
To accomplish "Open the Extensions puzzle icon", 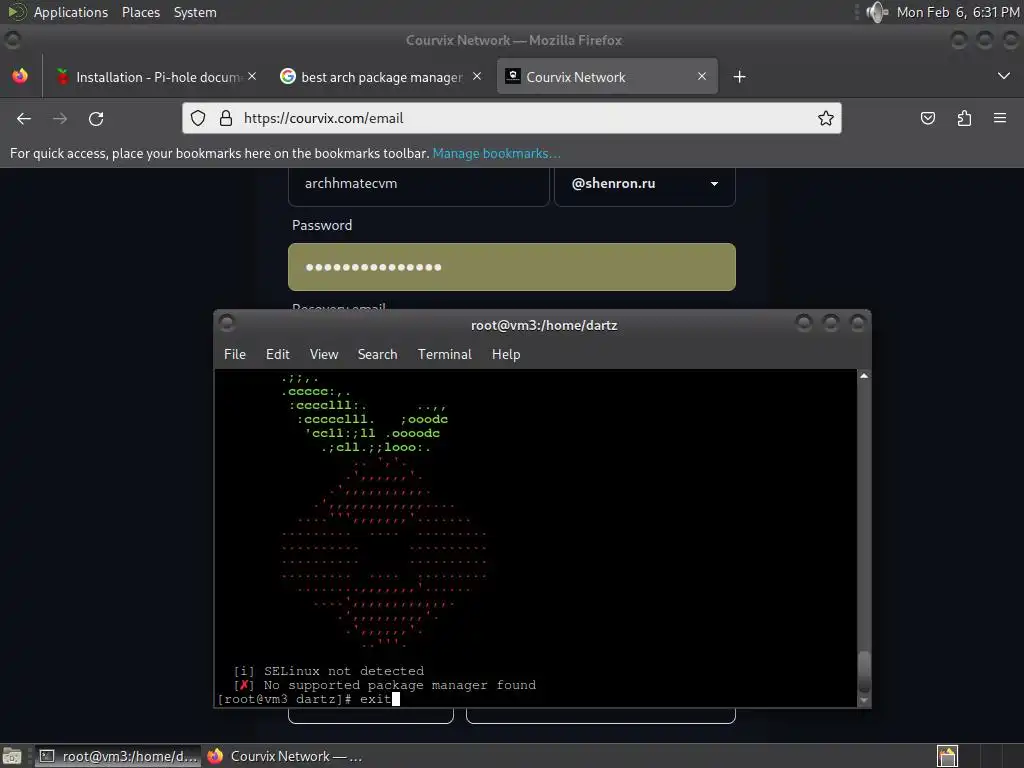I will (x=964, y=118).
